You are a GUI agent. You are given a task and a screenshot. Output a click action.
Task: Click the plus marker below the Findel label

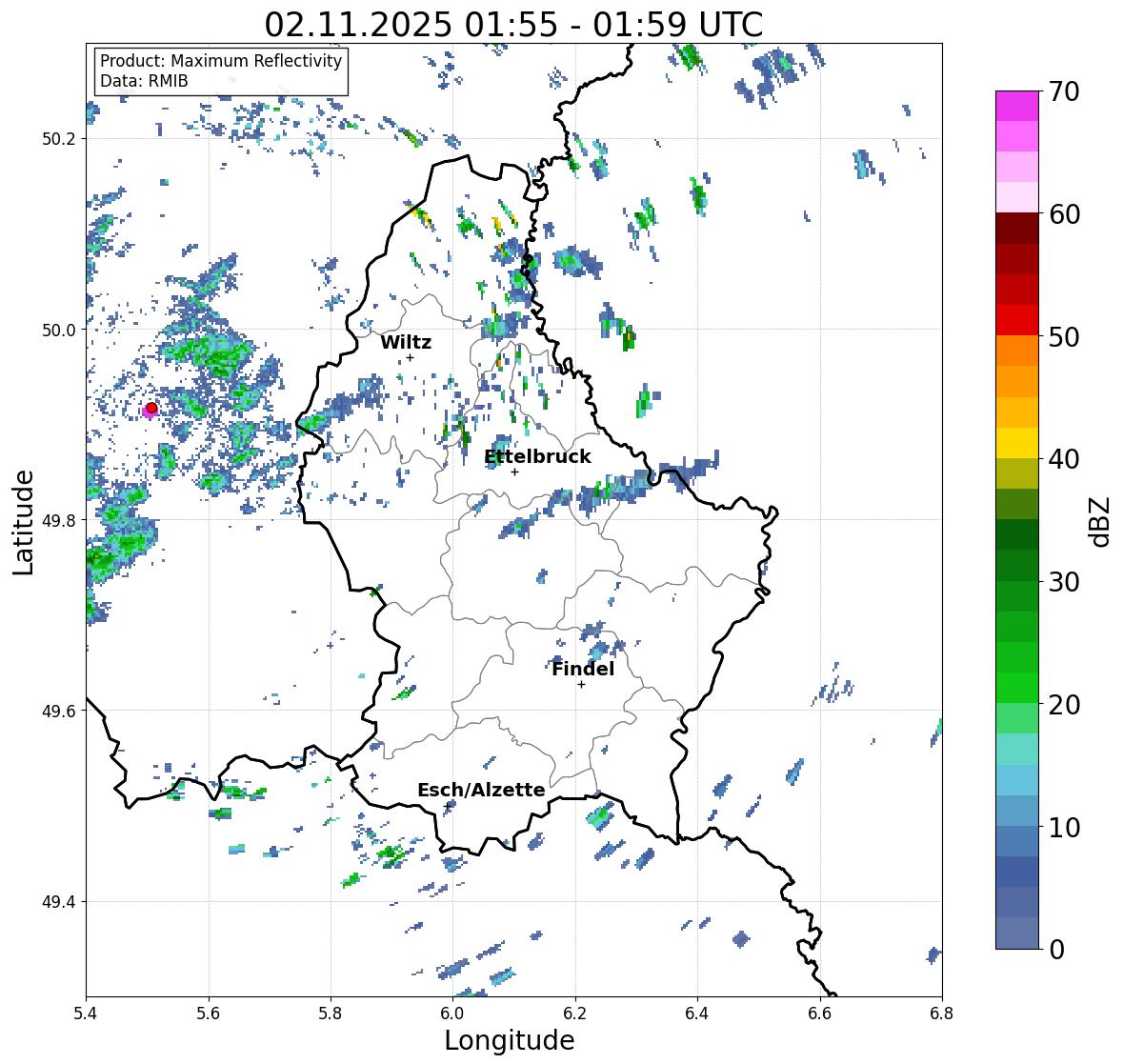(x=582, y=685)
